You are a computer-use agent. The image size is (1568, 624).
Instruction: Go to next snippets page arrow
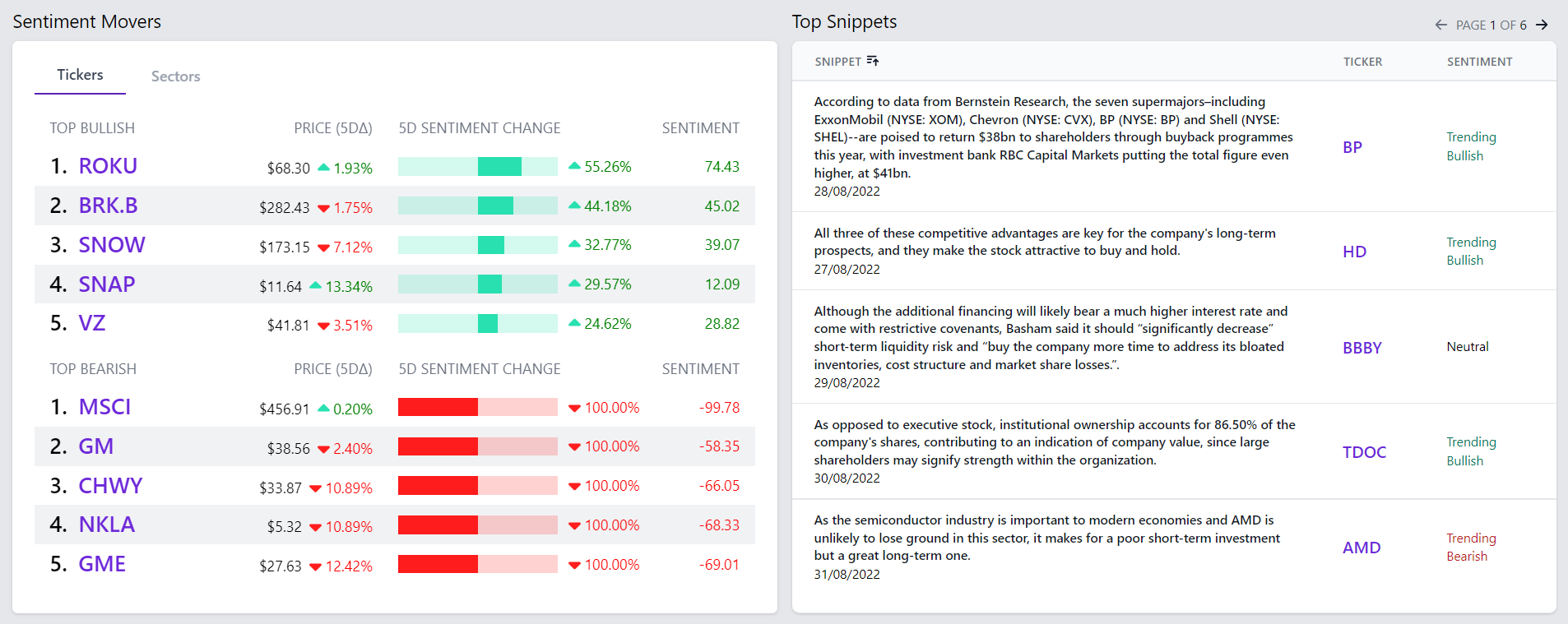[1542, 25]
